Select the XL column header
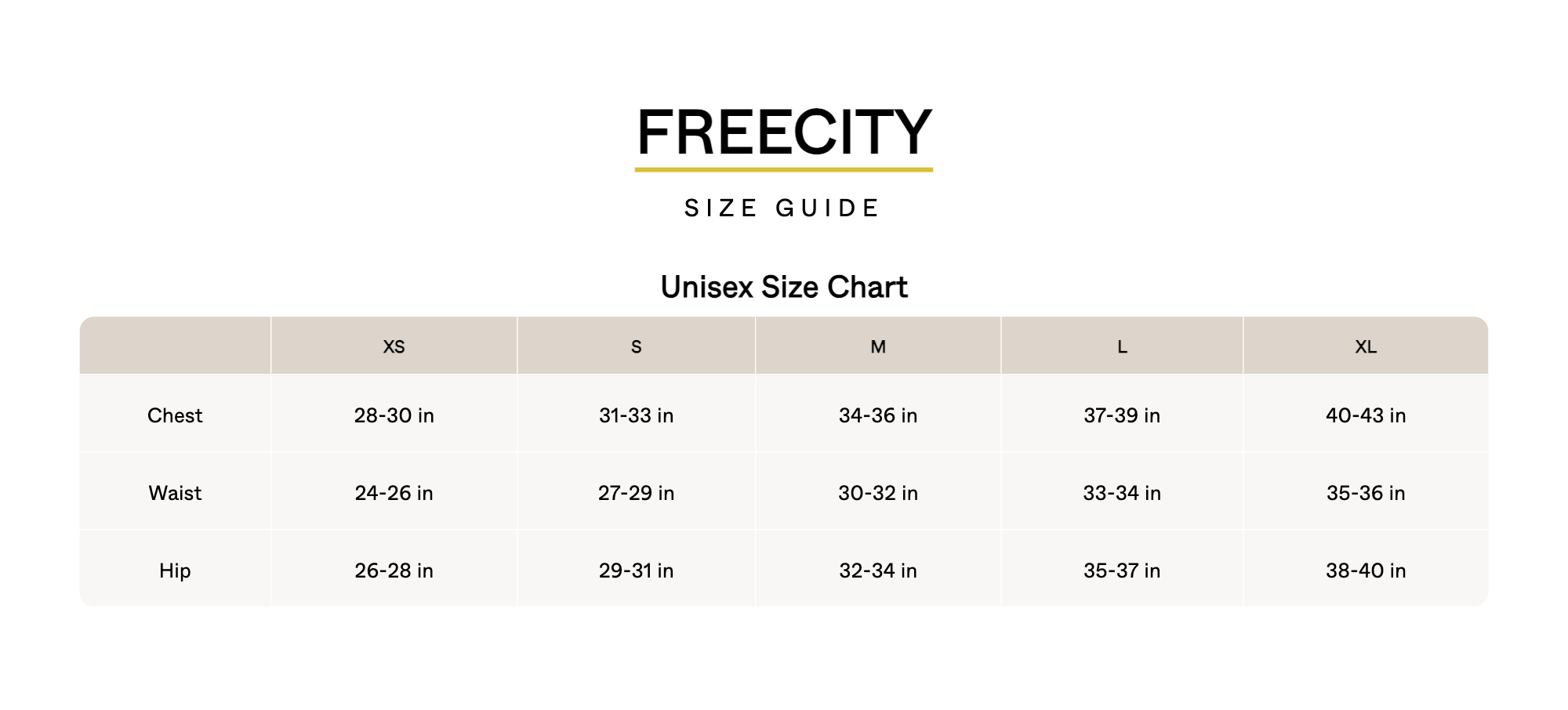 tap(1366, 346)
